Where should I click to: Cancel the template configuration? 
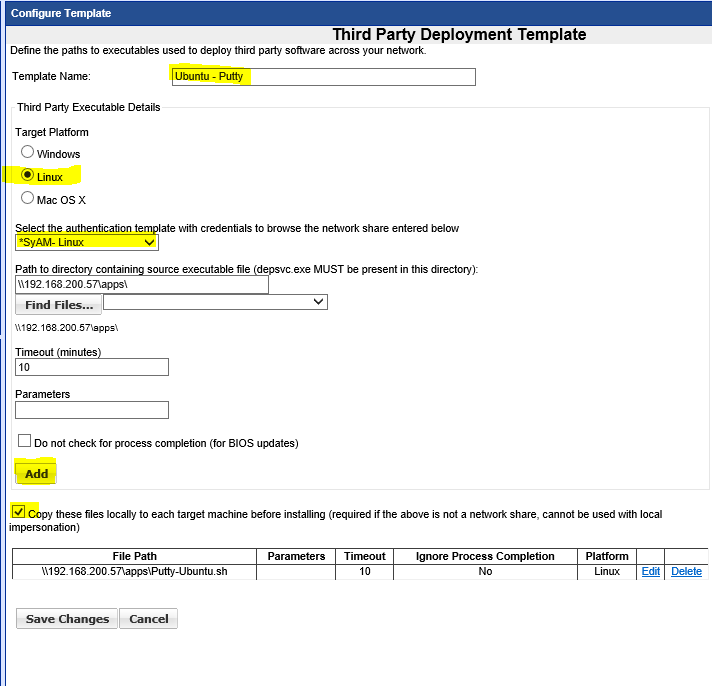click(x=148, y=619)
